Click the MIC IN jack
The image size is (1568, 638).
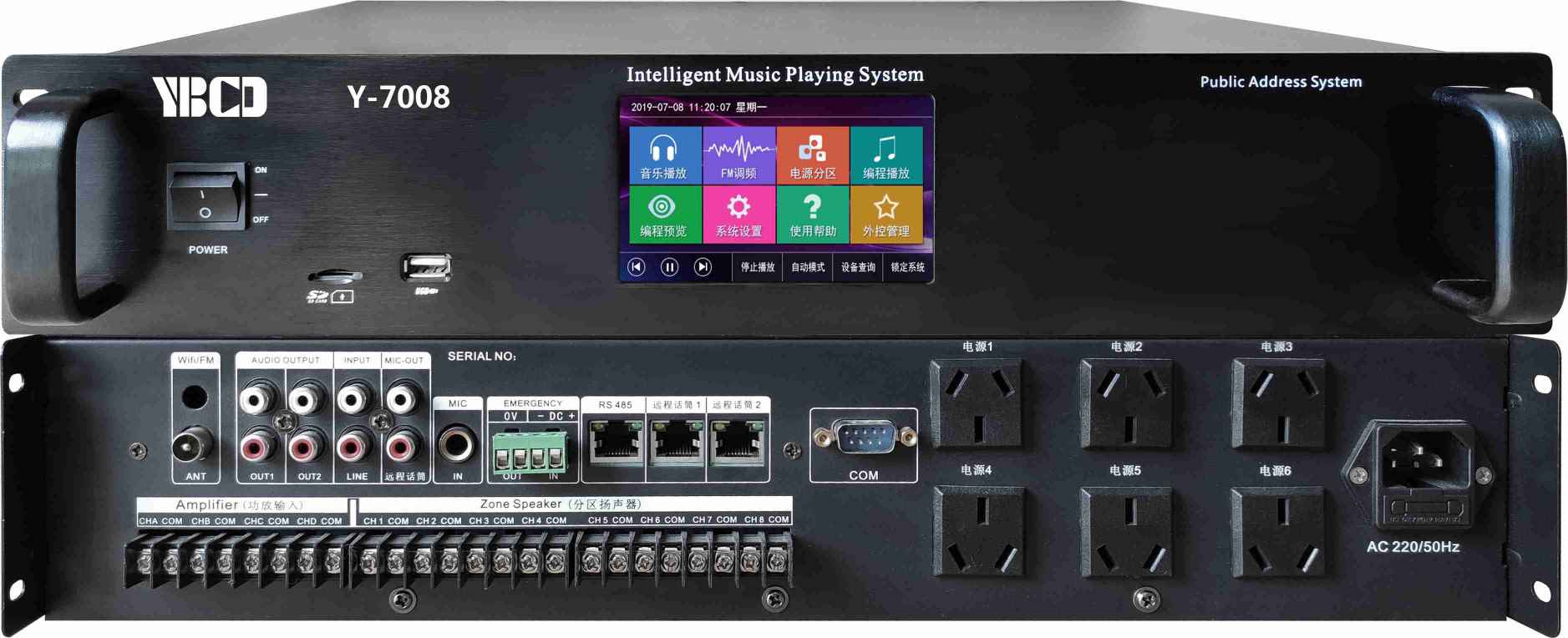pyautogui.click(x=456, y=443)
